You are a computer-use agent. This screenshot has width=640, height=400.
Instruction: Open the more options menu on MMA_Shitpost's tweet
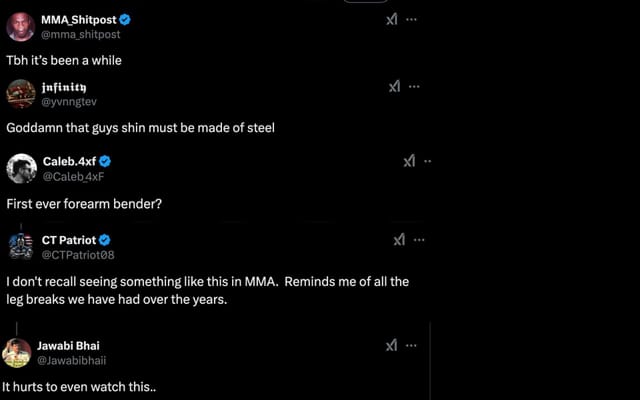click(x=413, y=19)
